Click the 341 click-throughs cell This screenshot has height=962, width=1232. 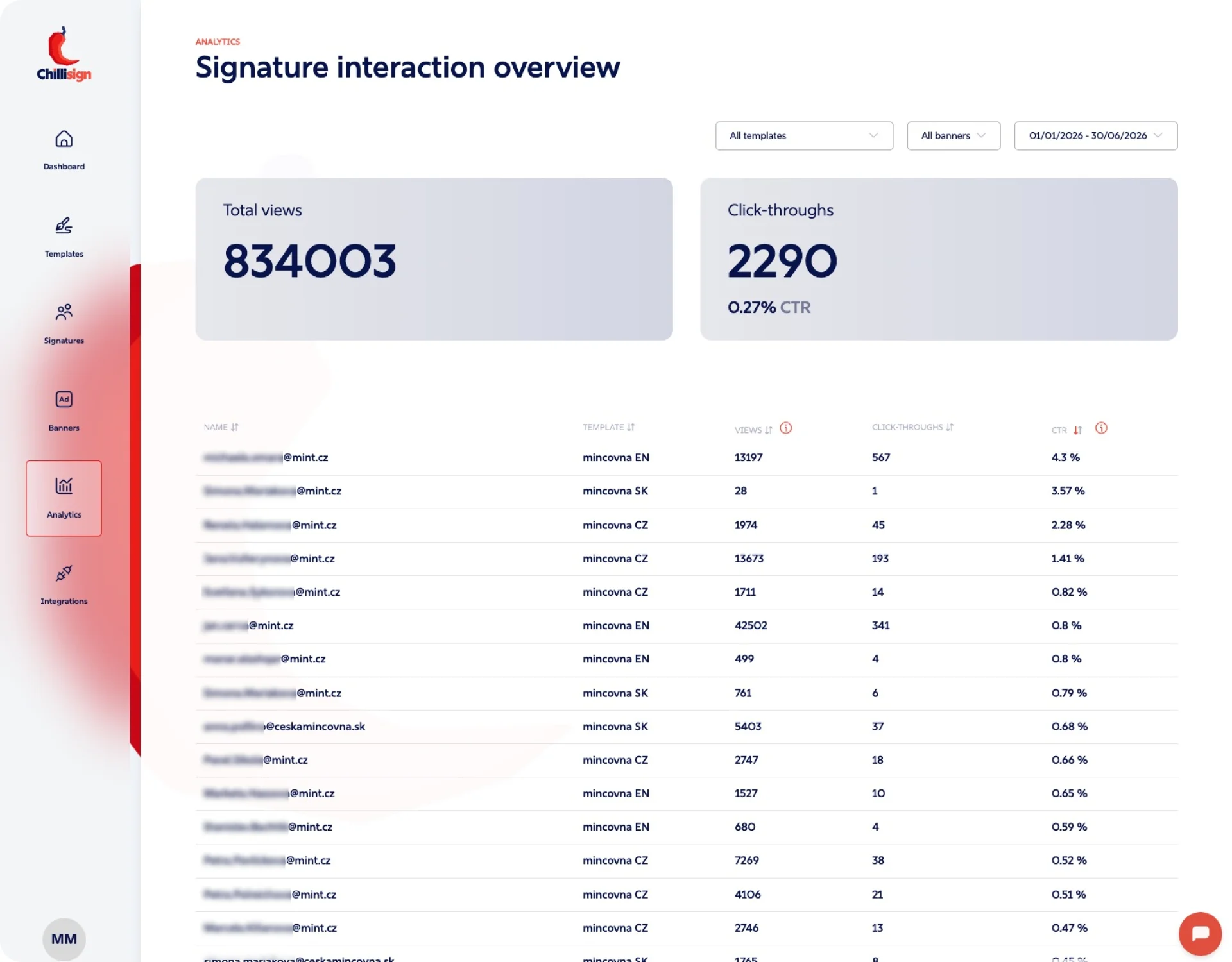[x=880, y=626]
